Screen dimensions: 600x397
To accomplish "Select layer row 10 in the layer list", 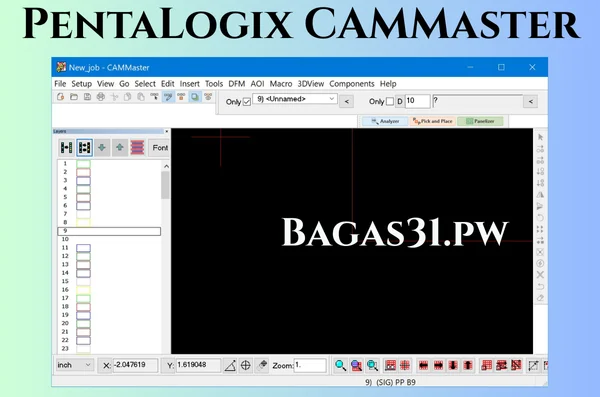I will (x=109, y=240).
